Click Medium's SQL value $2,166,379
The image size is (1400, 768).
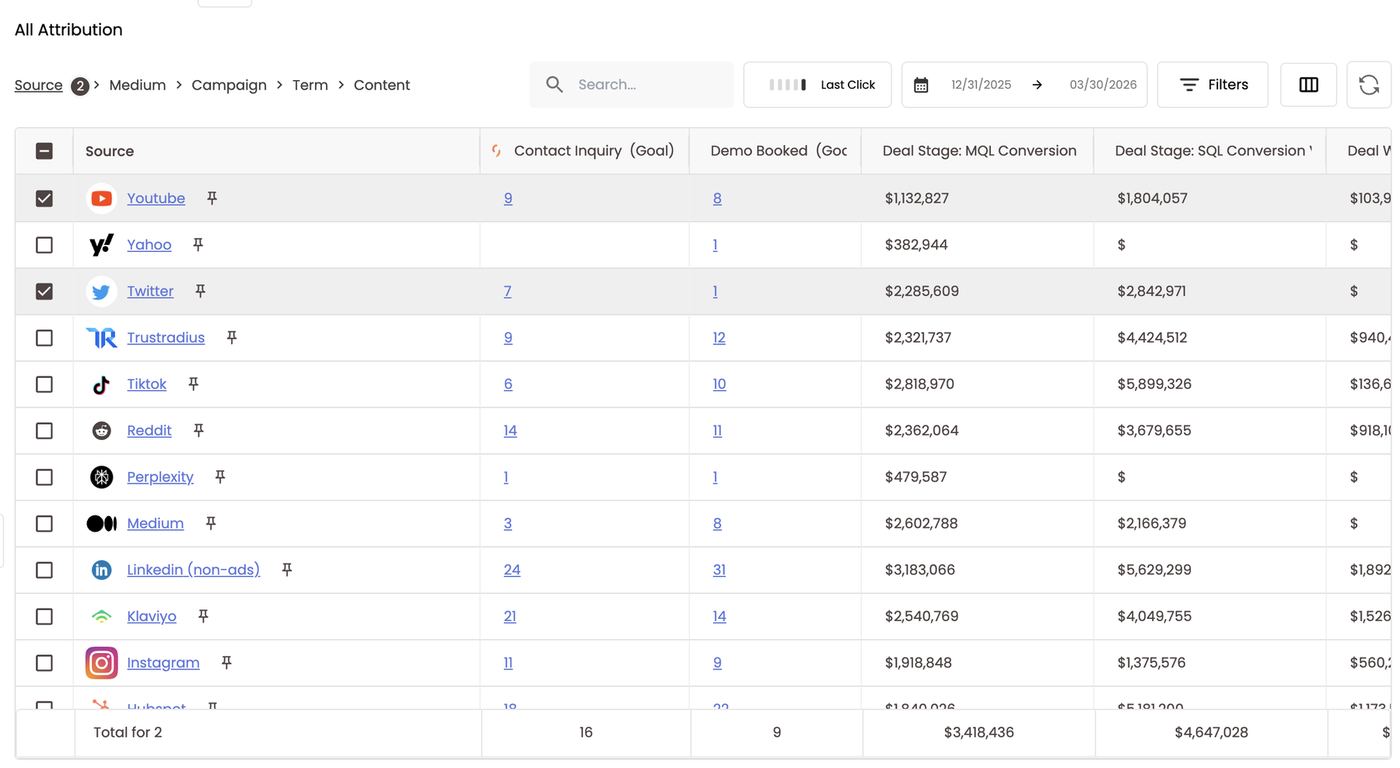(x=1152, y=523)
